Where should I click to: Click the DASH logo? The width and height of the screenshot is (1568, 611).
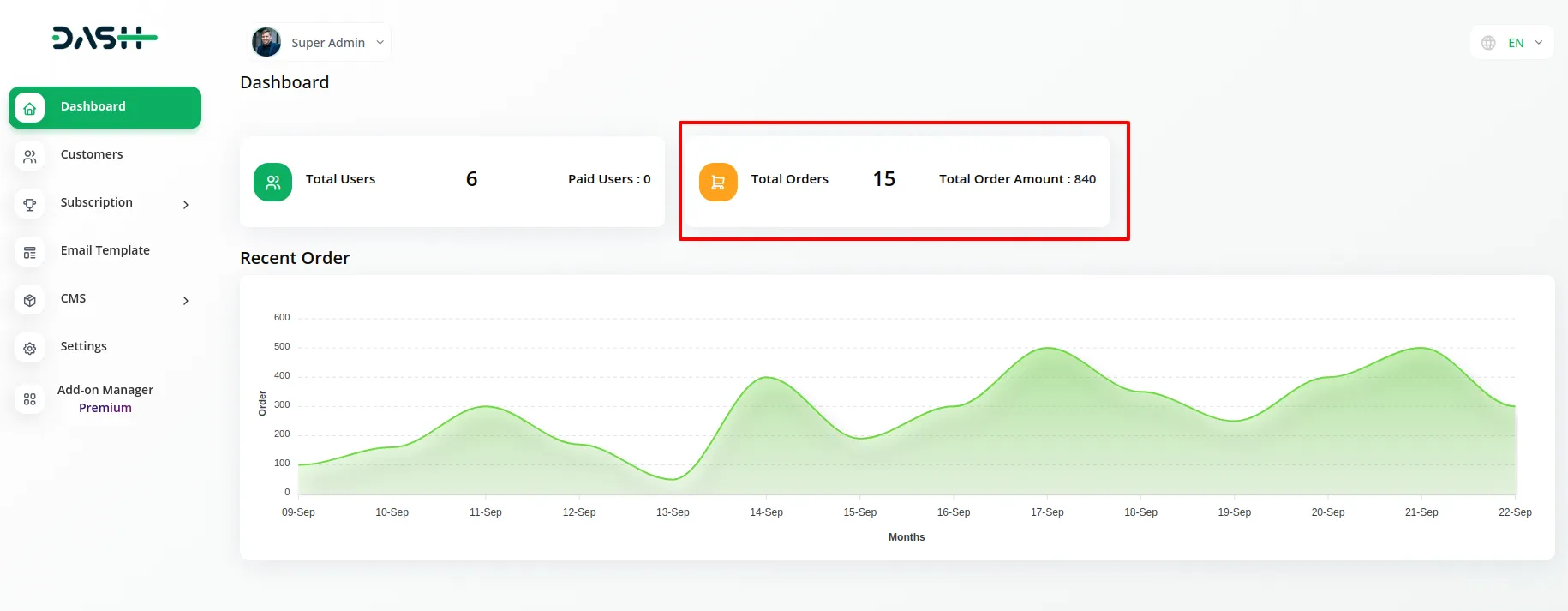[x=105, y=38]
